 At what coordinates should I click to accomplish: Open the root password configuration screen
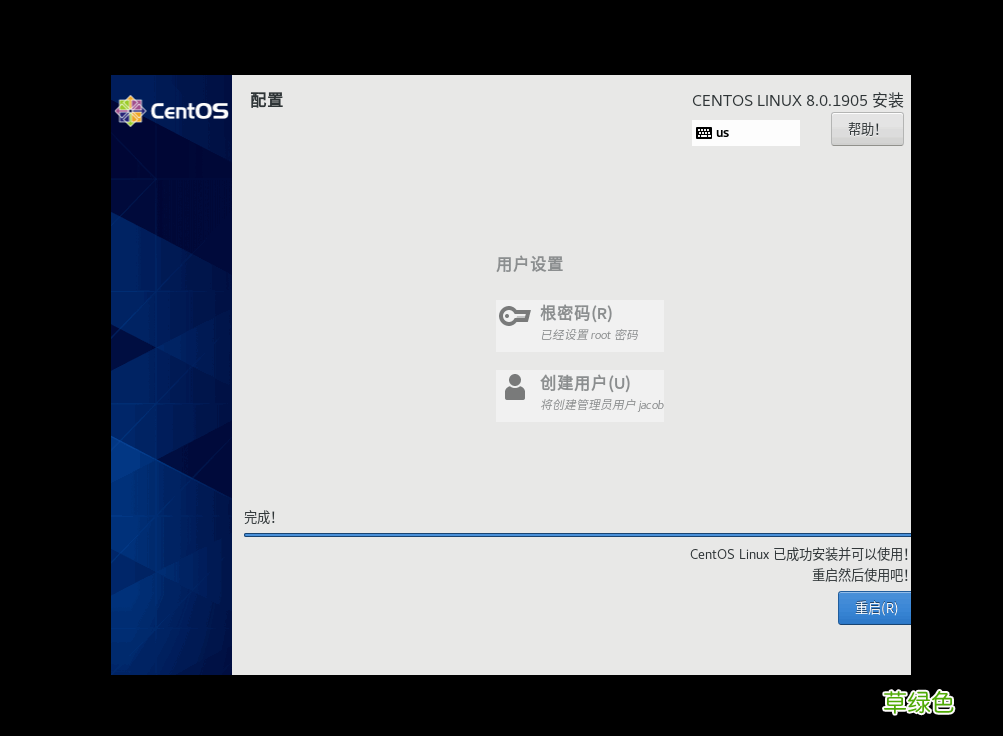click(580, 325)
